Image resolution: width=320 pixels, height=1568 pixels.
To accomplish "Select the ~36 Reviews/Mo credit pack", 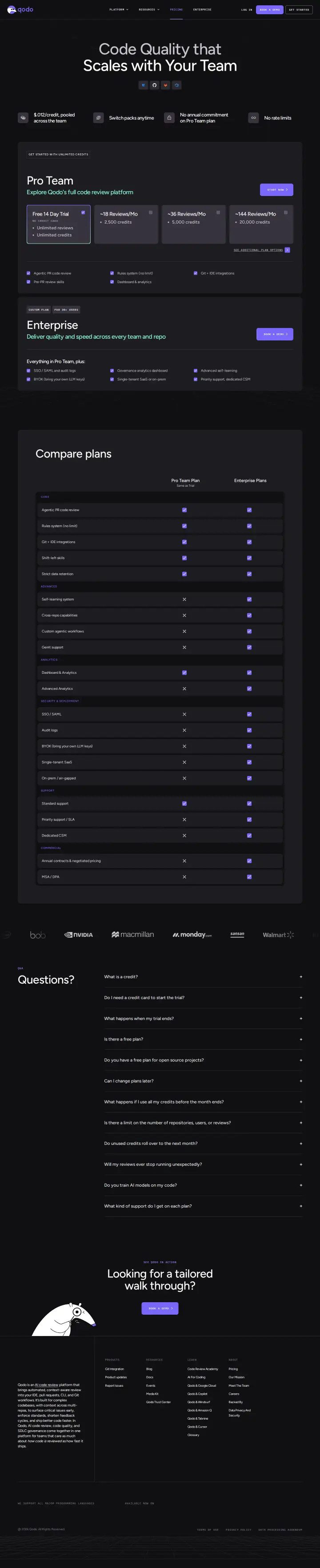I will 193,224.
